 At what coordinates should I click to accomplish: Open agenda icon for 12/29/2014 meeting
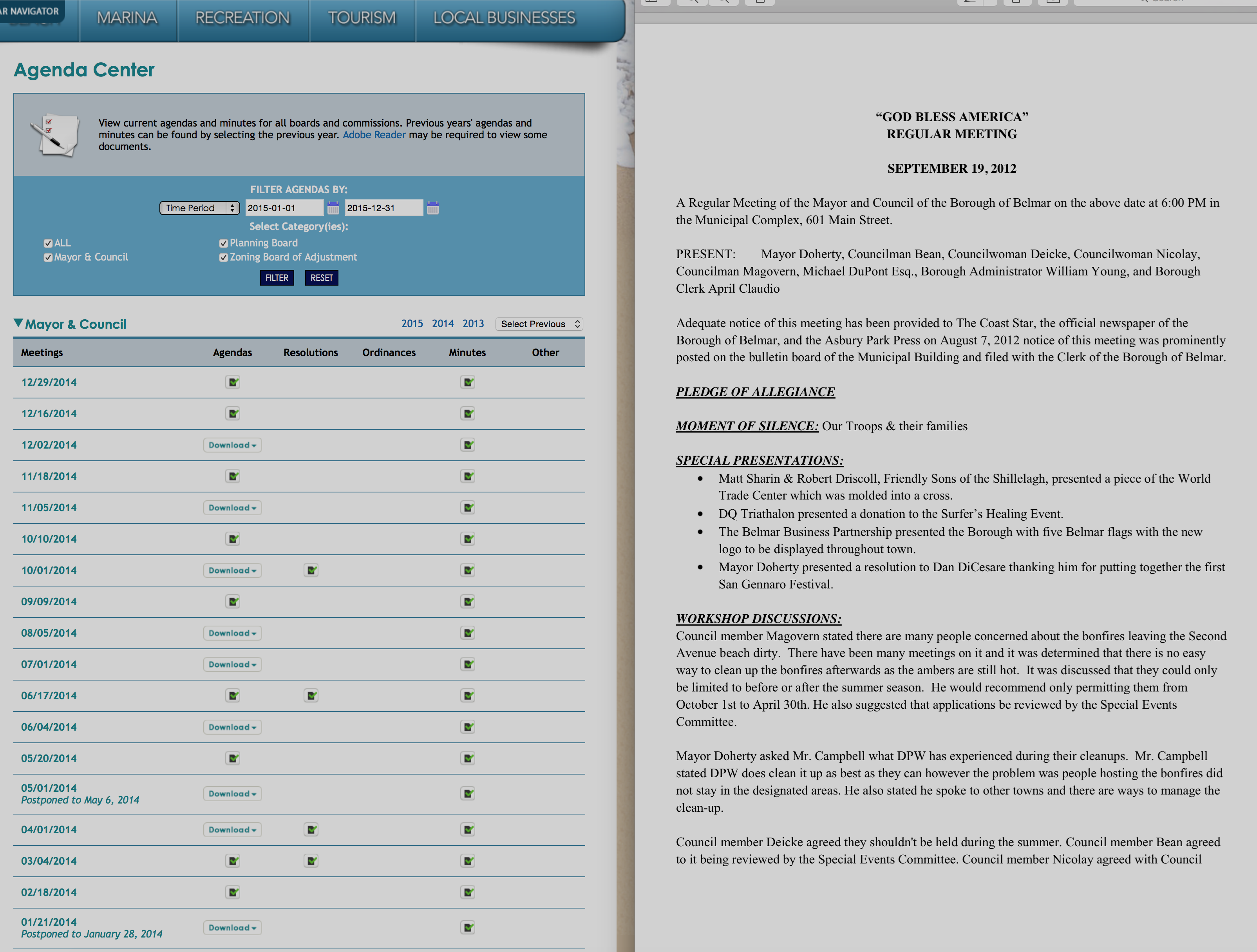tap(232, 382)
